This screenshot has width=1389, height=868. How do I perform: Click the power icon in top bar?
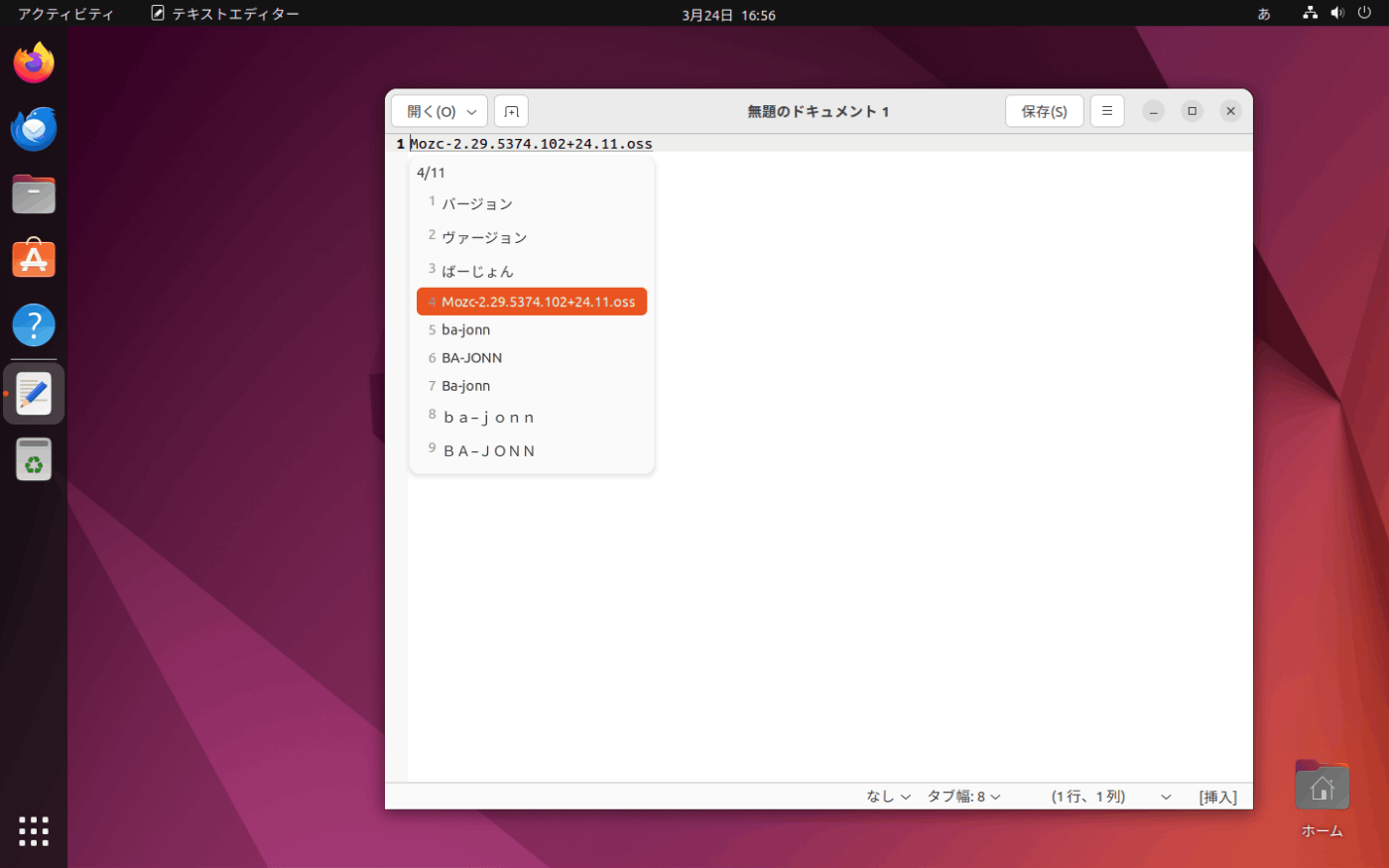click(x=1364, y=14)
